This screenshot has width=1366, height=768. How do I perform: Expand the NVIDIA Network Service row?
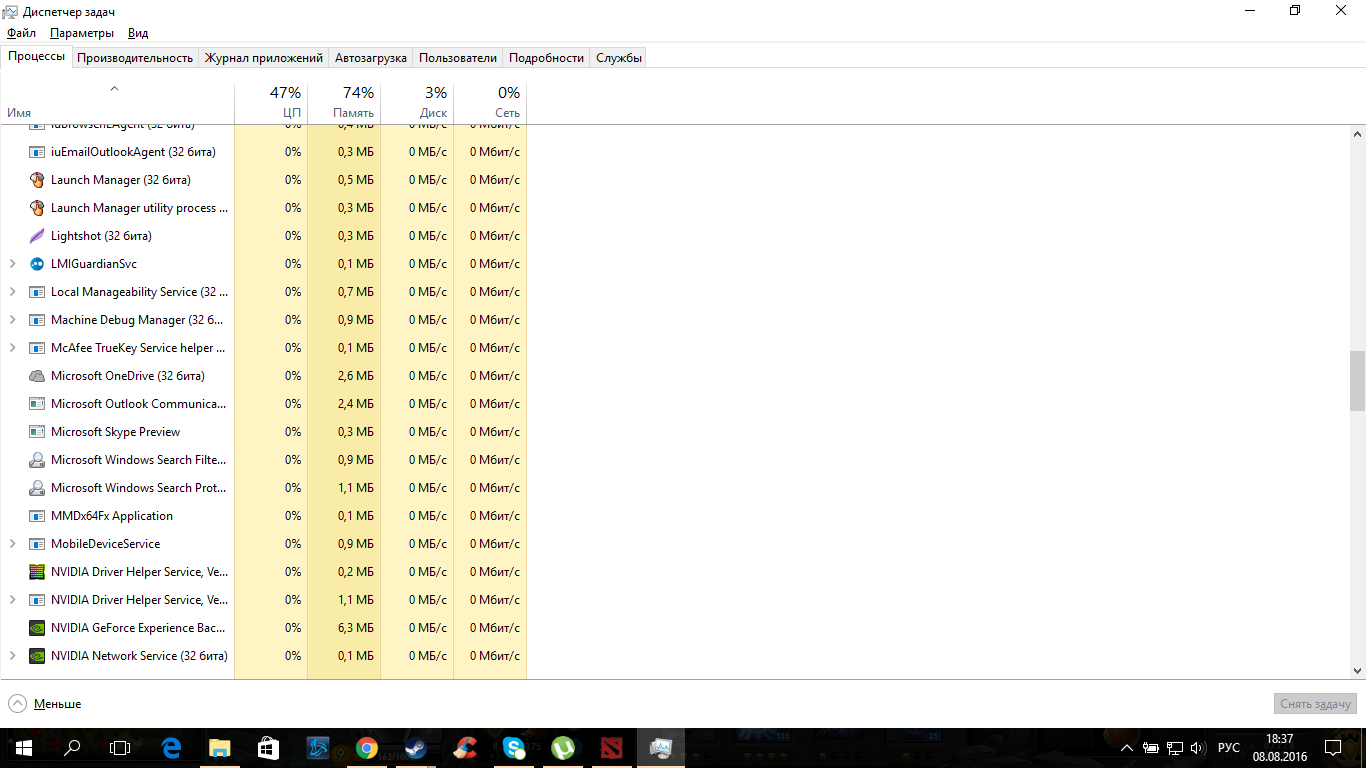(x=12, y=656)
